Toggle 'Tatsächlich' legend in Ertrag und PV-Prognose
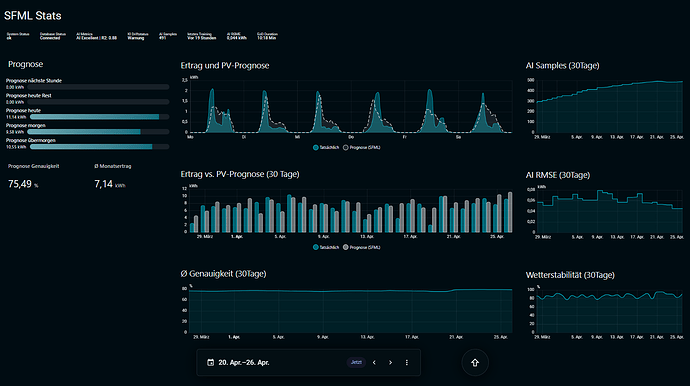Image resolution: width=690 pixels, height=386 pixels. tap(326, 147)
